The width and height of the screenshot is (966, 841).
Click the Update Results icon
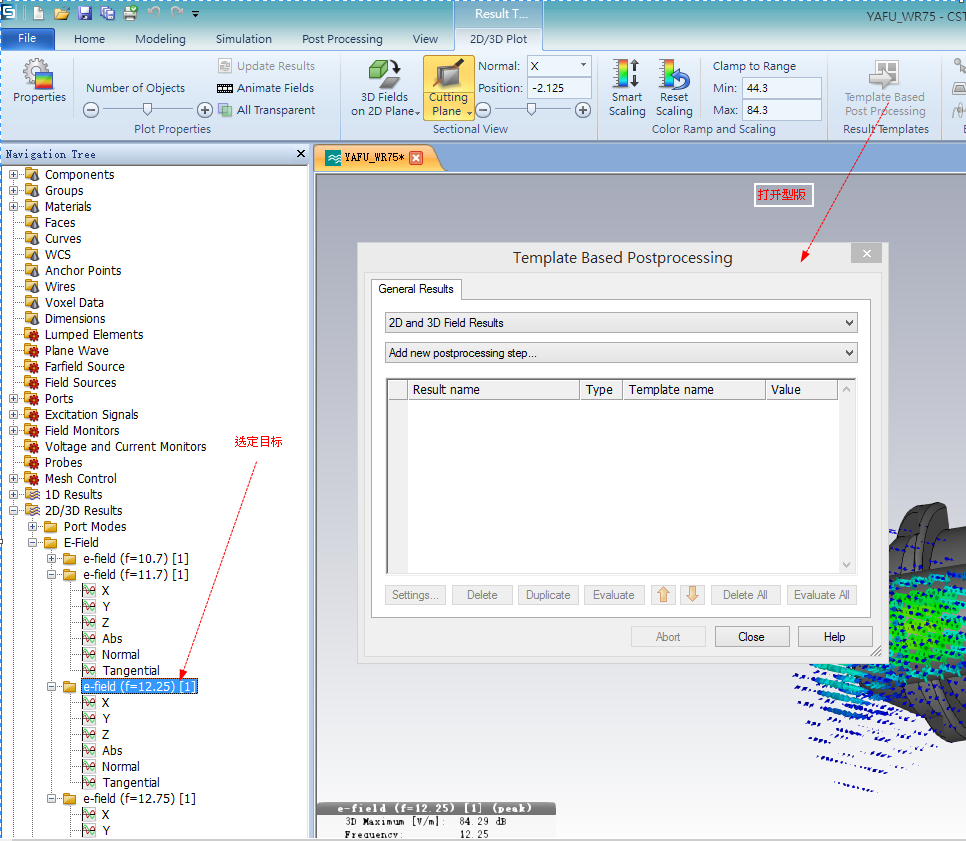click(x=225, y=66)
